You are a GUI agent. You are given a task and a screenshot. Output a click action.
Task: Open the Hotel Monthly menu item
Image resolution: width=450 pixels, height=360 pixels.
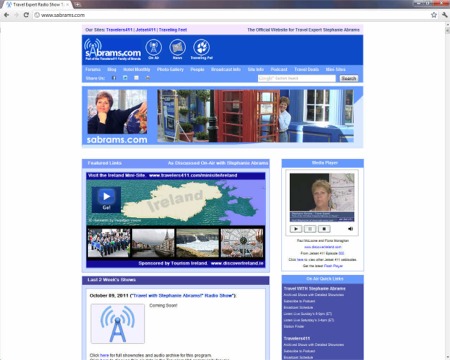137,69
